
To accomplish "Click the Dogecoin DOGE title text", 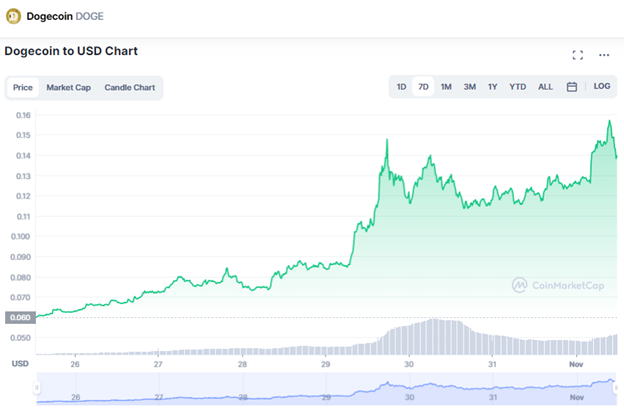I will coord(65,16).
